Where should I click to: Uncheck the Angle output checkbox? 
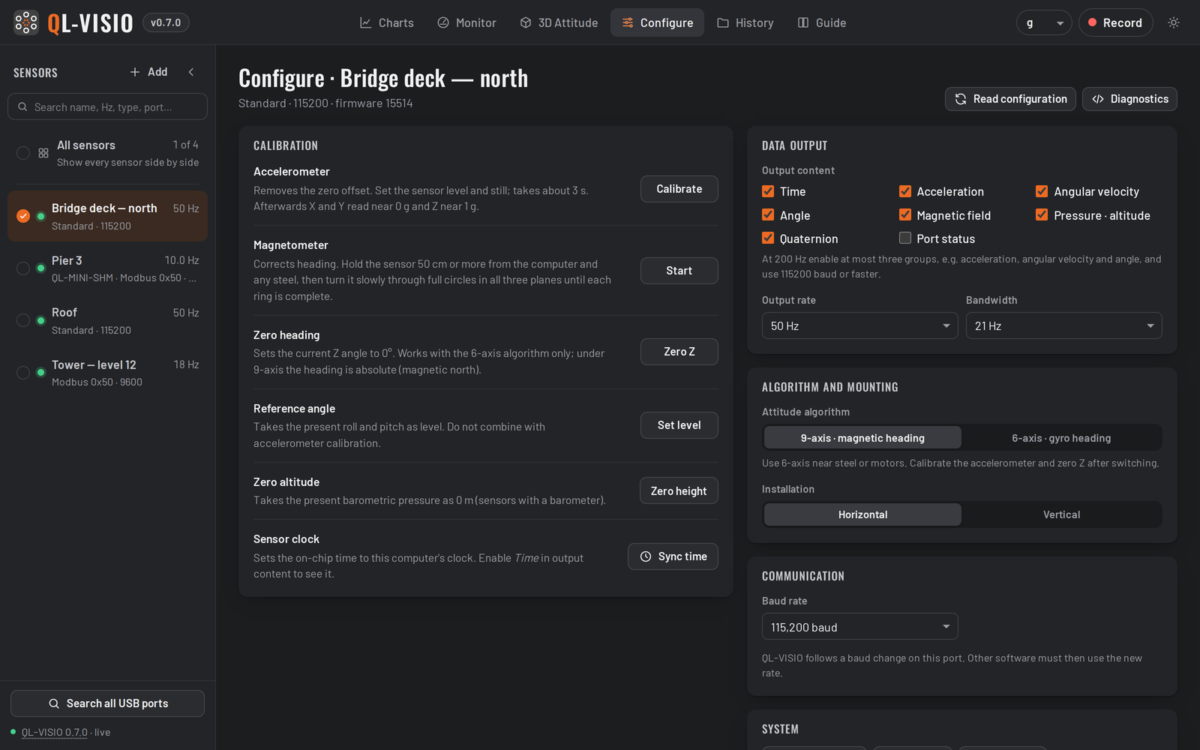(768, 215)
